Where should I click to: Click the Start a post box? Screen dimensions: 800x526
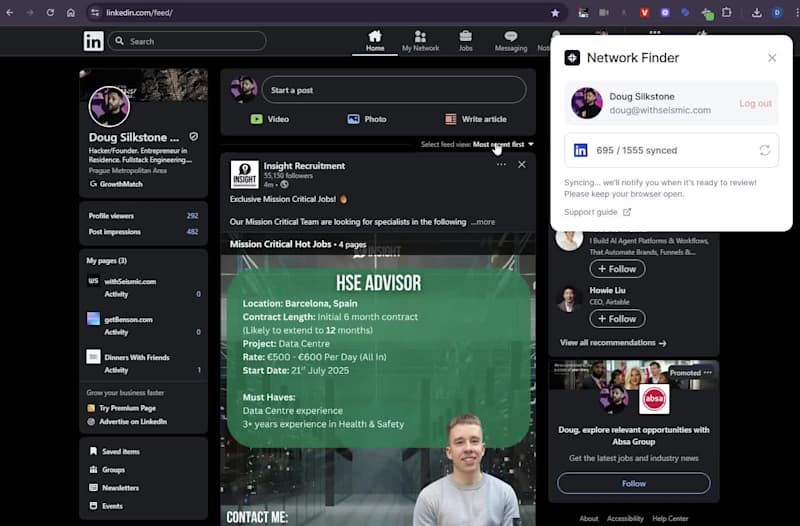point(393,90)
